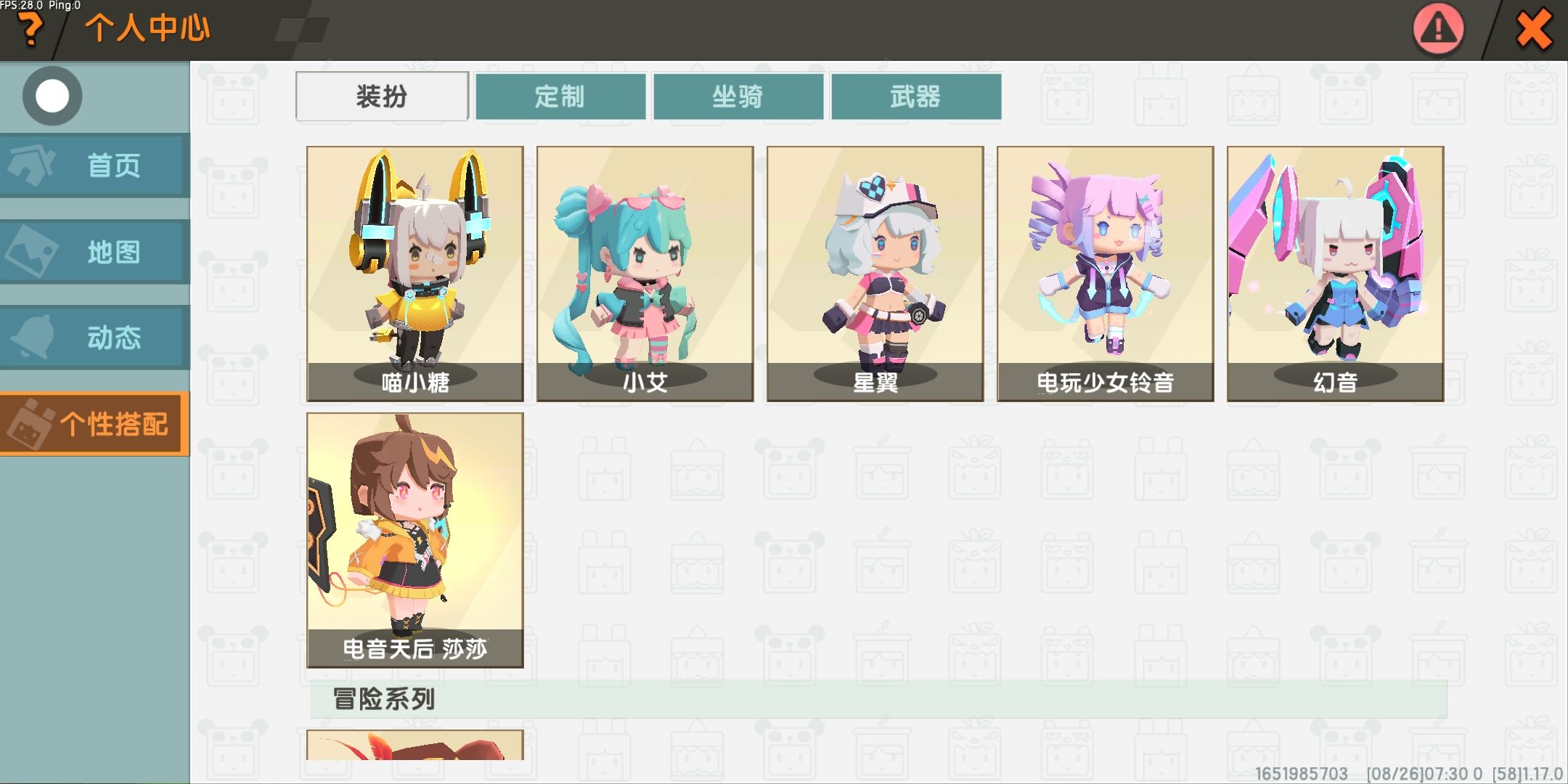Close the 个人中心 panel with the X
Image resolution: width=1568 pixels, height=784 pixels.
tap(1533, 30)
